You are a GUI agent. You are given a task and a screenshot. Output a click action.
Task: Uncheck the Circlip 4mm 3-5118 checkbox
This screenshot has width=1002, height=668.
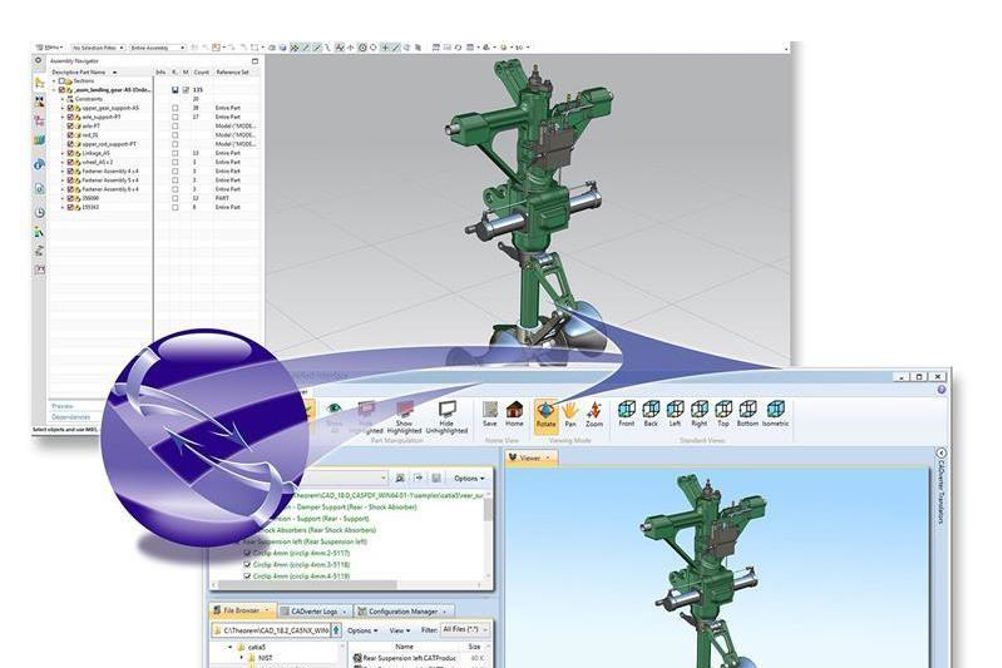[x=247, y=564]
